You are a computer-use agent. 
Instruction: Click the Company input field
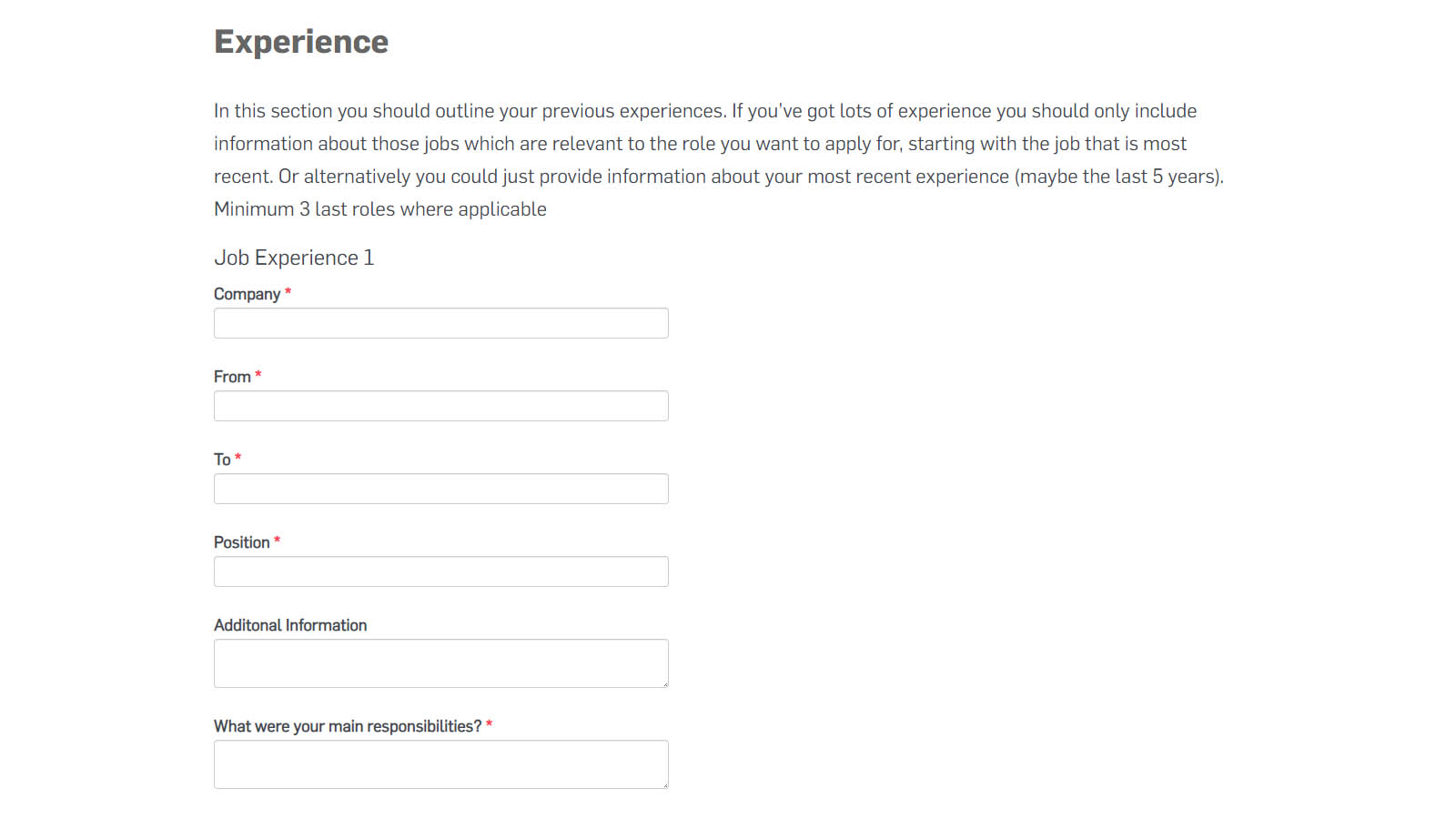tap(440, 323)
